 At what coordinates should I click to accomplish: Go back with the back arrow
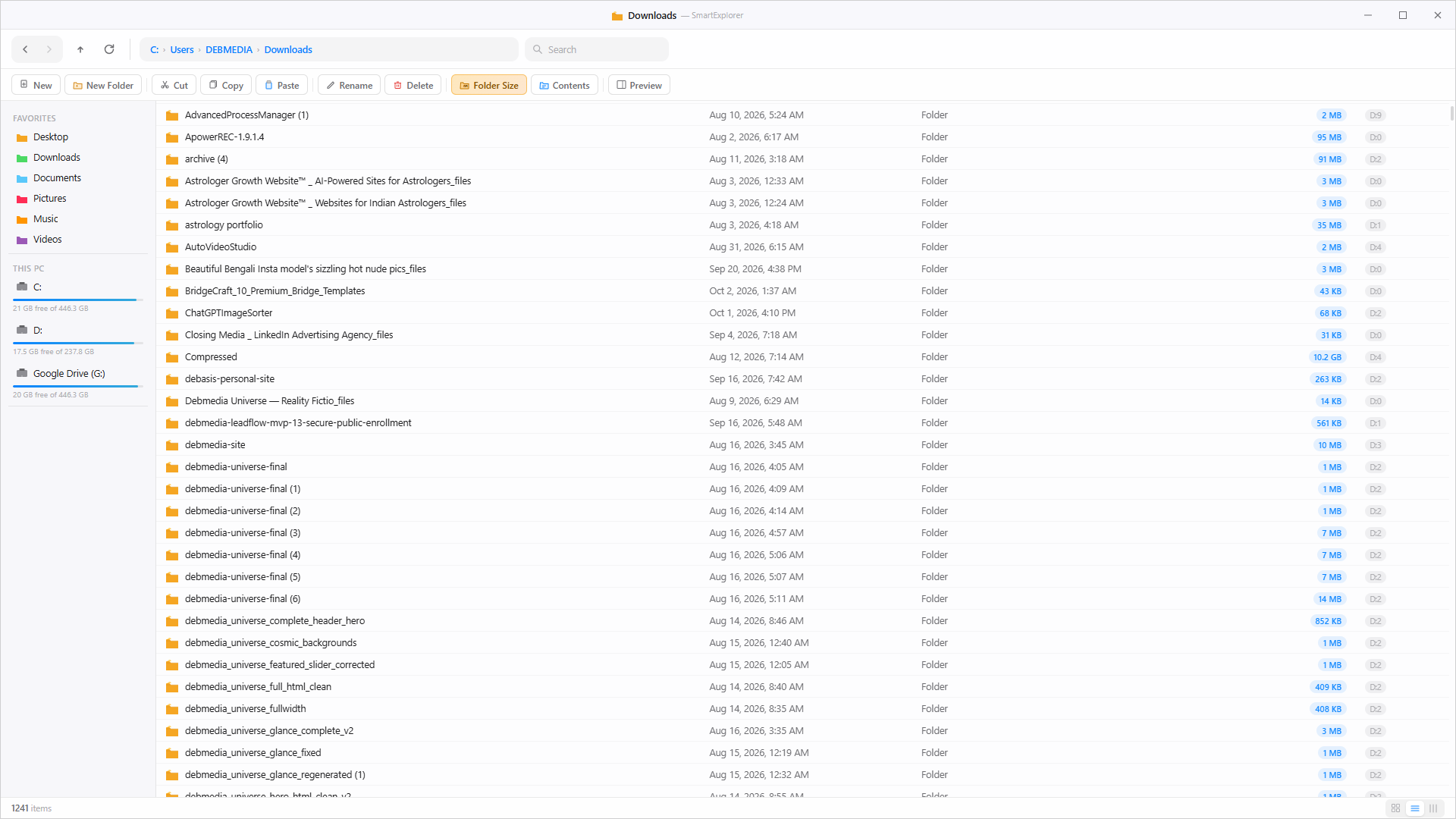coord(25,49)
